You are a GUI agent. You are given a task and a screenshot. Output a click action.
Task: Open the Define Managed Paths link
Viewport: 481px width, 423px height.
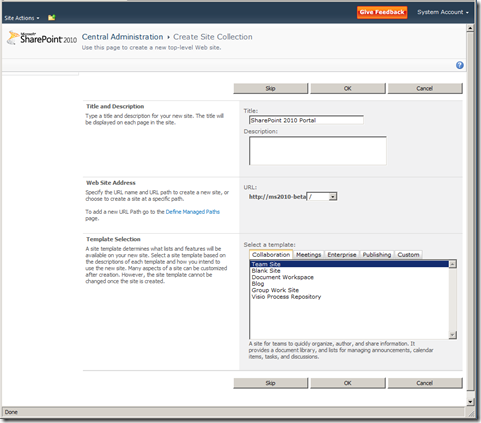tap(193, 212)
